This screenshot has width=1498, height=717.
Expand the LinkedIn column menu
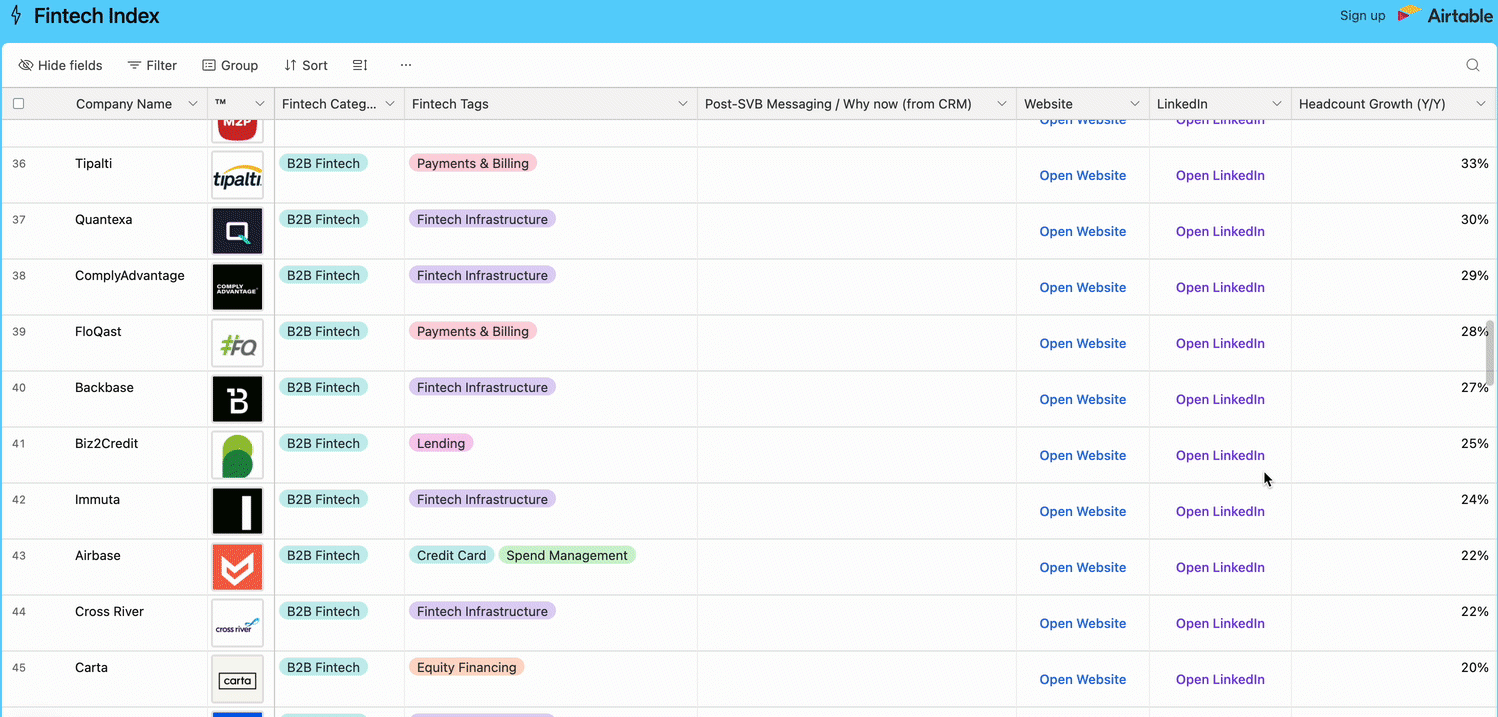click(1277, 104)
